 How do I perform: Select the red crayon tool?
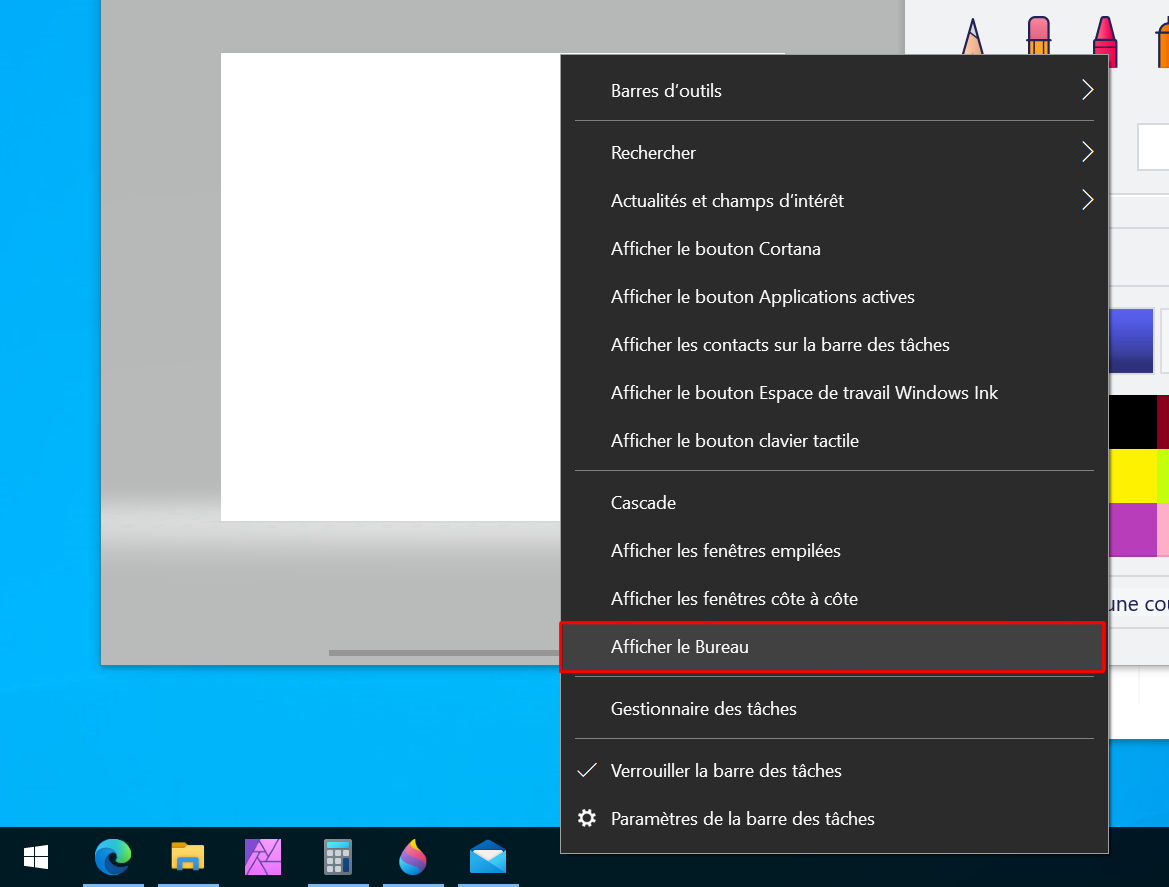coord(1105,41)
